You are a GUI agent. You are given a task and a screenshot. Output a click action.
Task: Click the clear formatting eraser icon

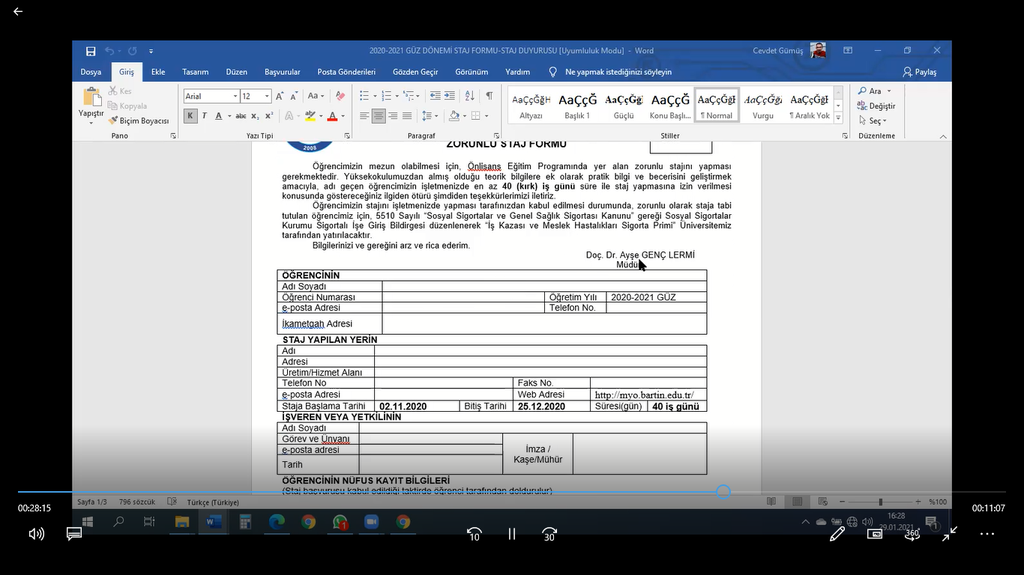340,96
